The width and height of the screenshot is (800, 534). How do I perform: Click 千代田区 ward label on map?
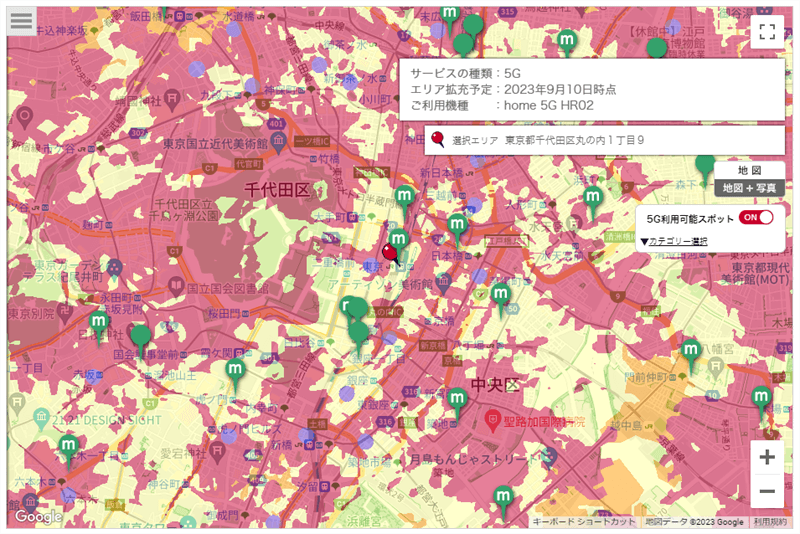(x=277, y=190)
